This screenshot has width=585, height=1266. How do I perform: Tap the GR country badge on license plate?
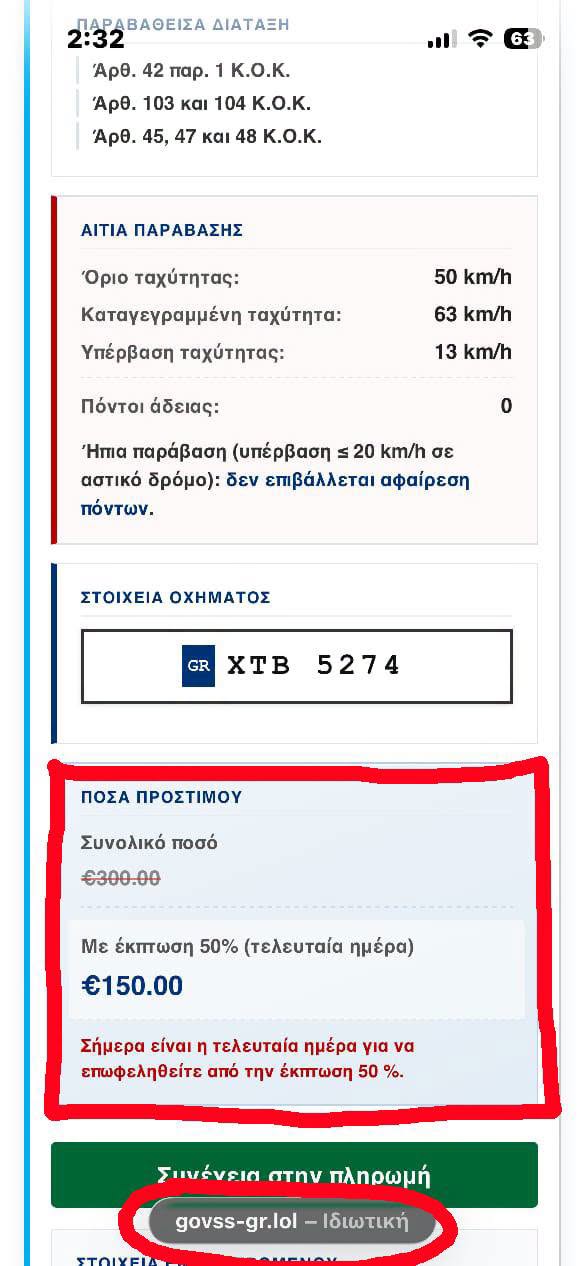[198, 666]
